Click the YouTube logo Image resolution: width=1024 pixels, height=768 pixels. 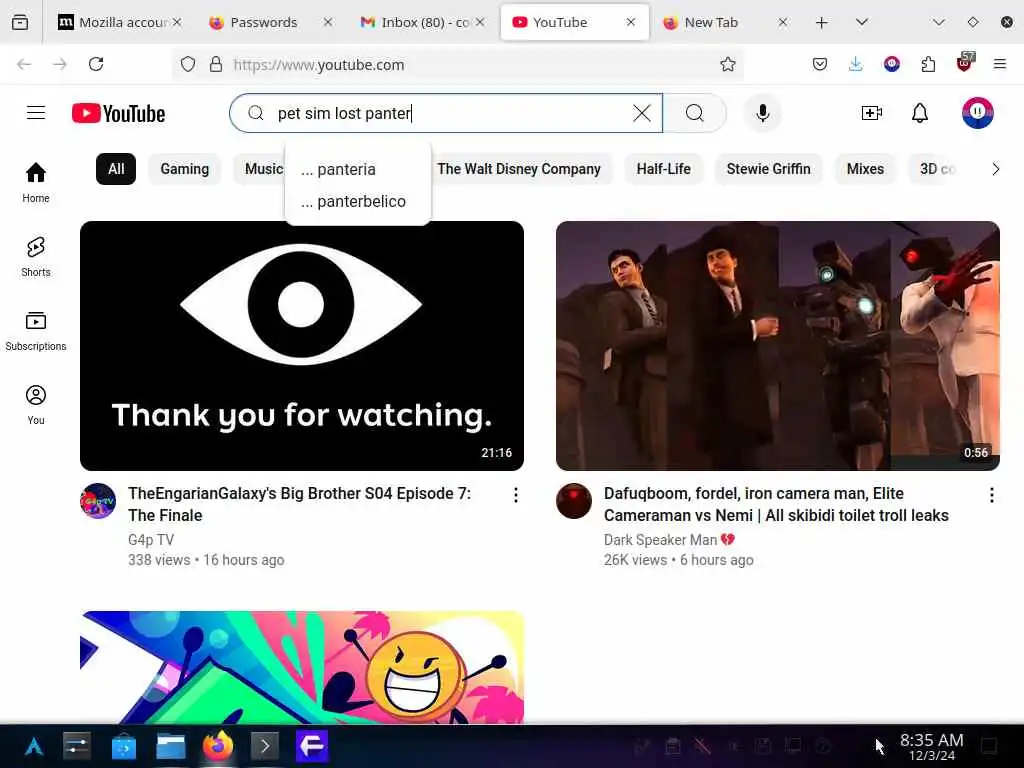pyautogui.click(x=118, y=113)
